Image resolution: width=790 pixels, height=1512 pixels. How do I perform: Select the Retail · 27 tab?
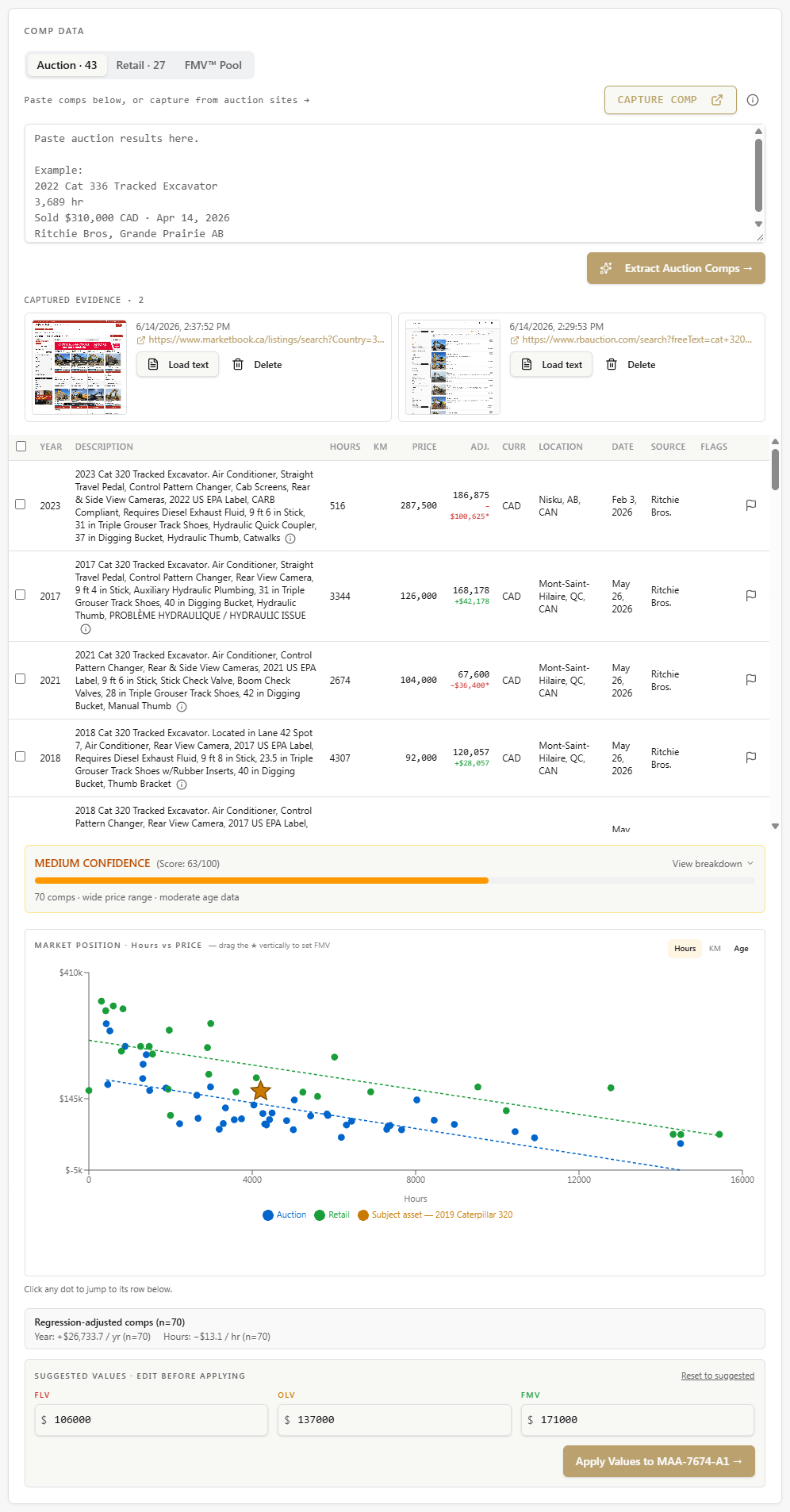click(140, 65)
